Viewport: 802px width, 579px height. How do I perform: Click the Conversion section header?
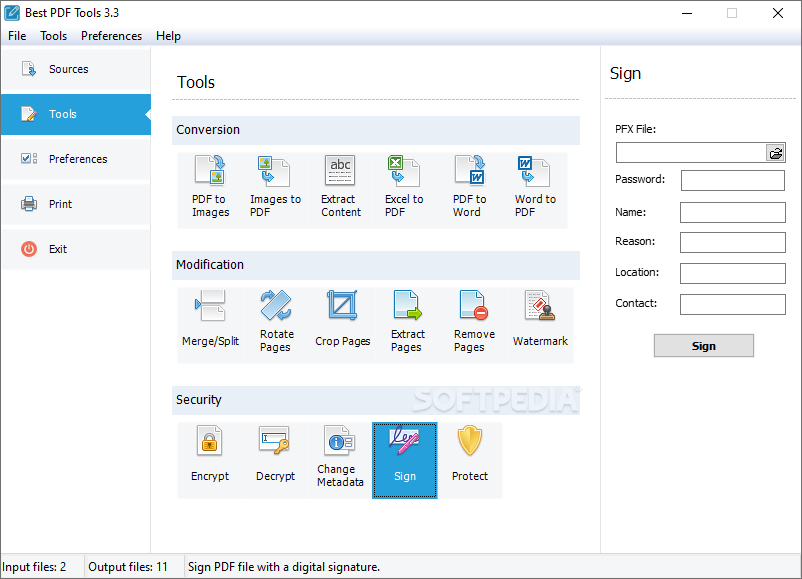click(x=376, y=130)
